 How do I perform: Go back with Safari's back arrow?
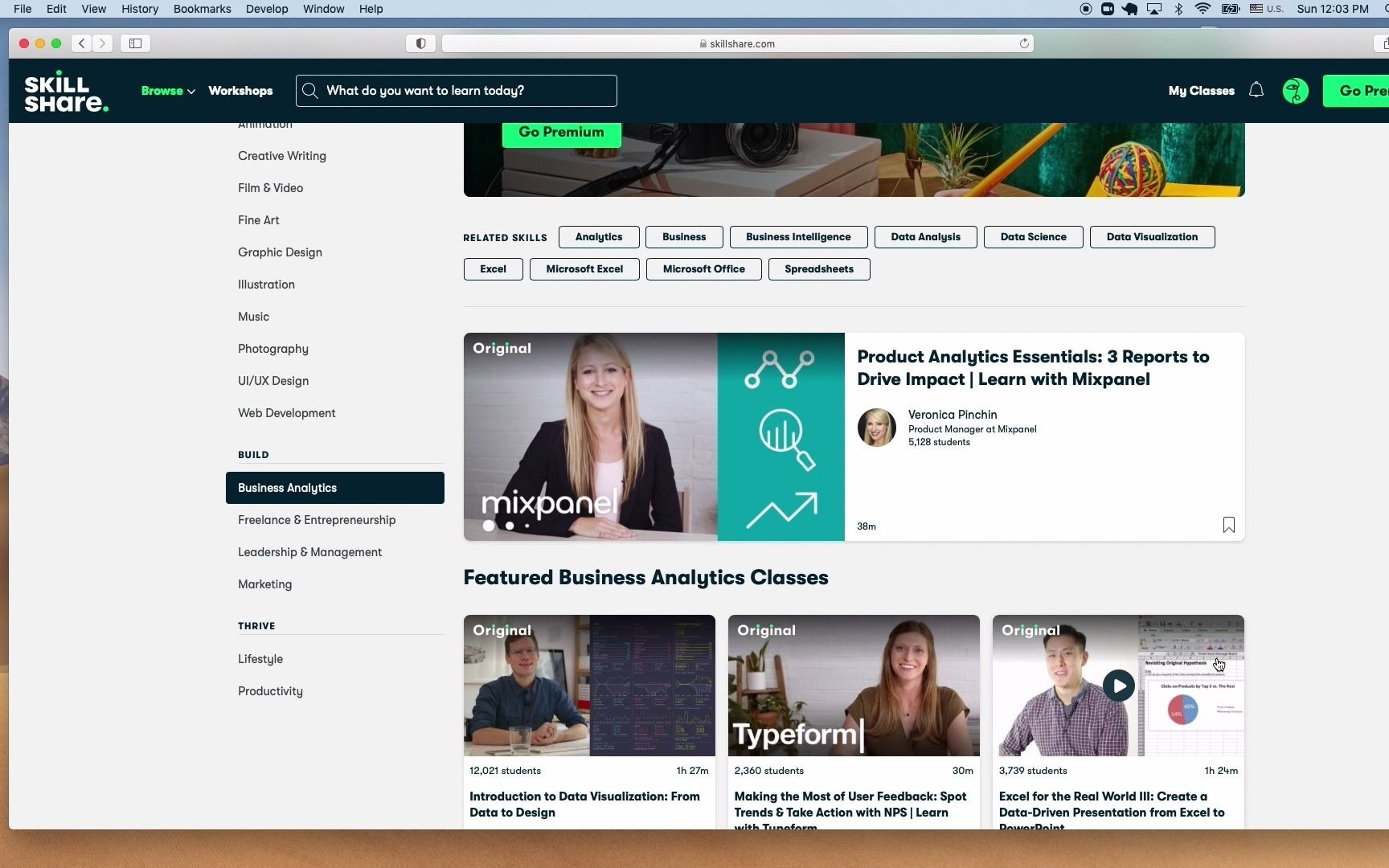(81, 43)
